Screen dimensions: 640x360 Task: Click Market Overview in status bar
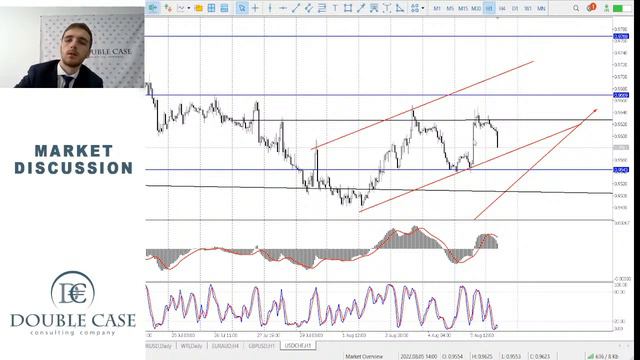pyautogui.click(x=364, y=356)
